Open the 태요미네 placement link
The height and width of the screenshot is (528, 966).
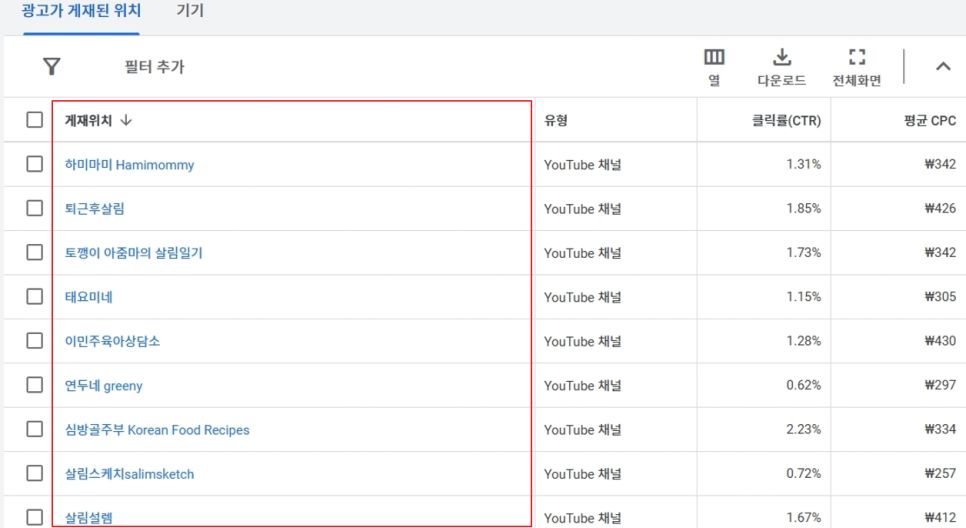[89, 297]
